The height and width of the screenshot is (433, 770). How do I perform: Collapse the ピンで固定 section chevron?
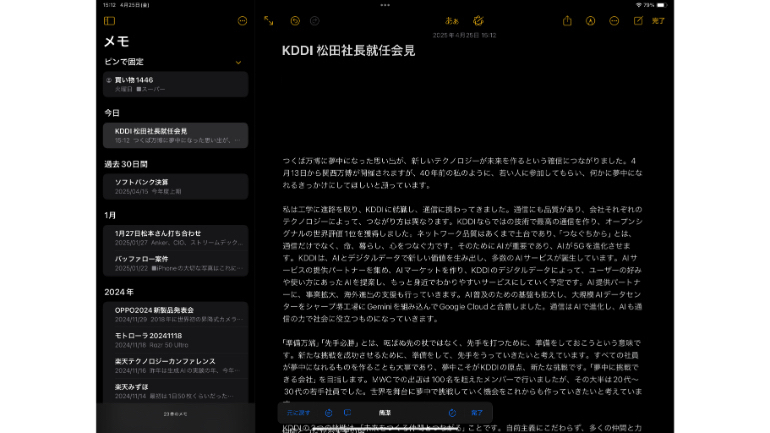238,62
